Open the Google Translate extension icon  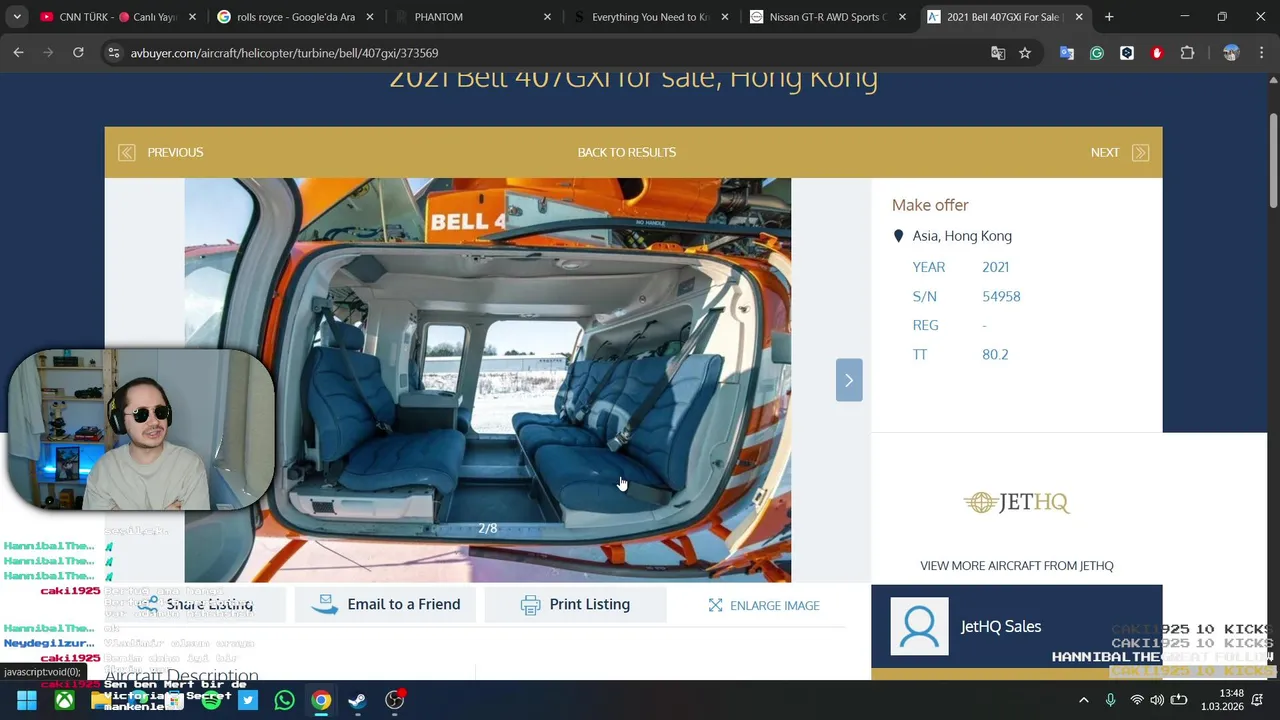(1067, 53)
